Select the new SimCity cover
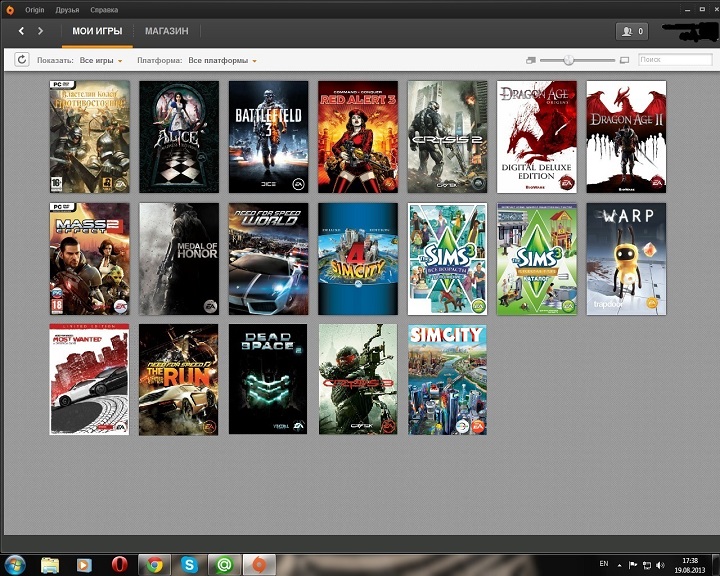The image size is (720, 576). [448, 379]
